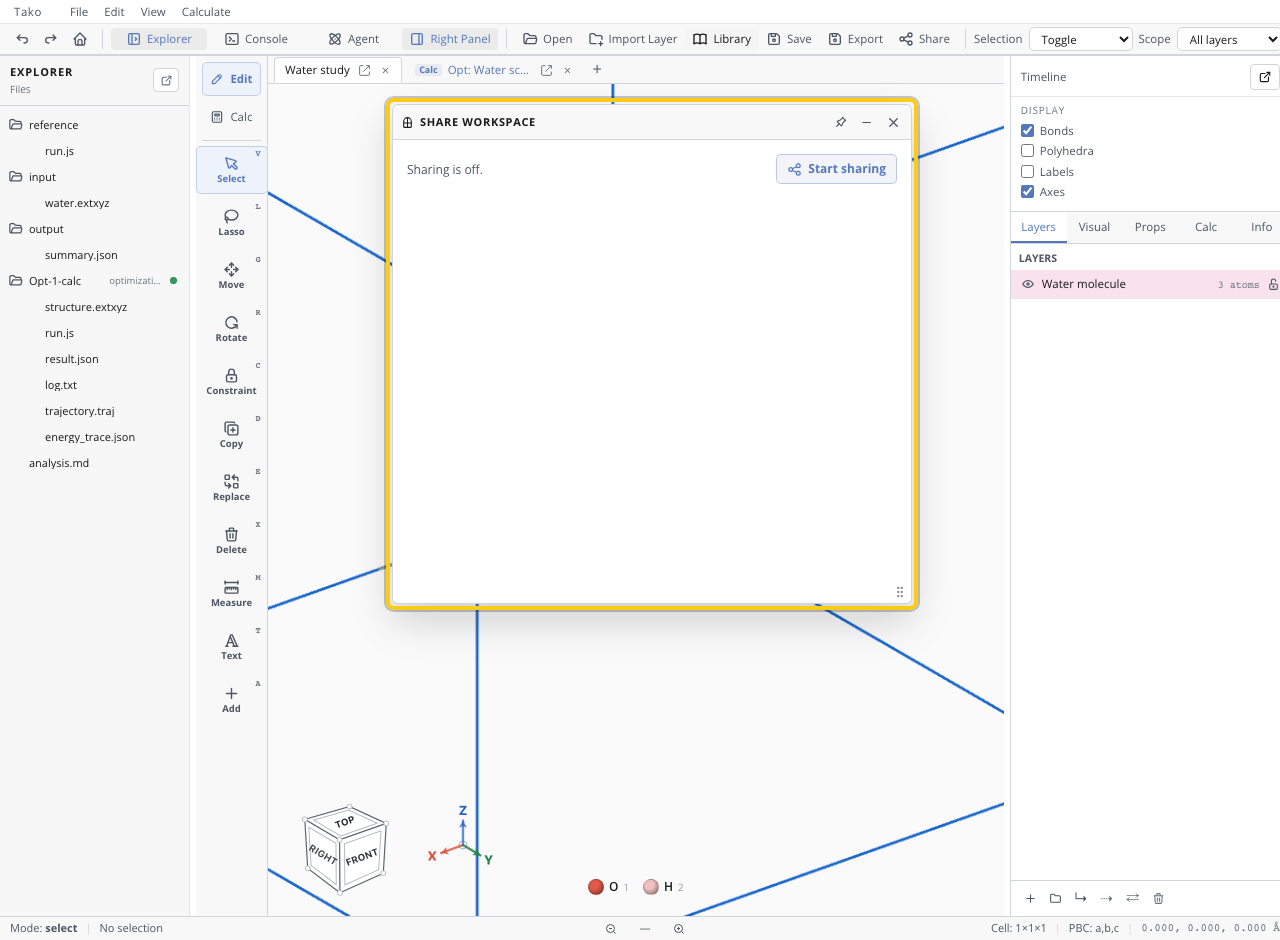Toggle the Right Panel button
The height and width of the screenshot is (940, 1280).
pos(450,39)
